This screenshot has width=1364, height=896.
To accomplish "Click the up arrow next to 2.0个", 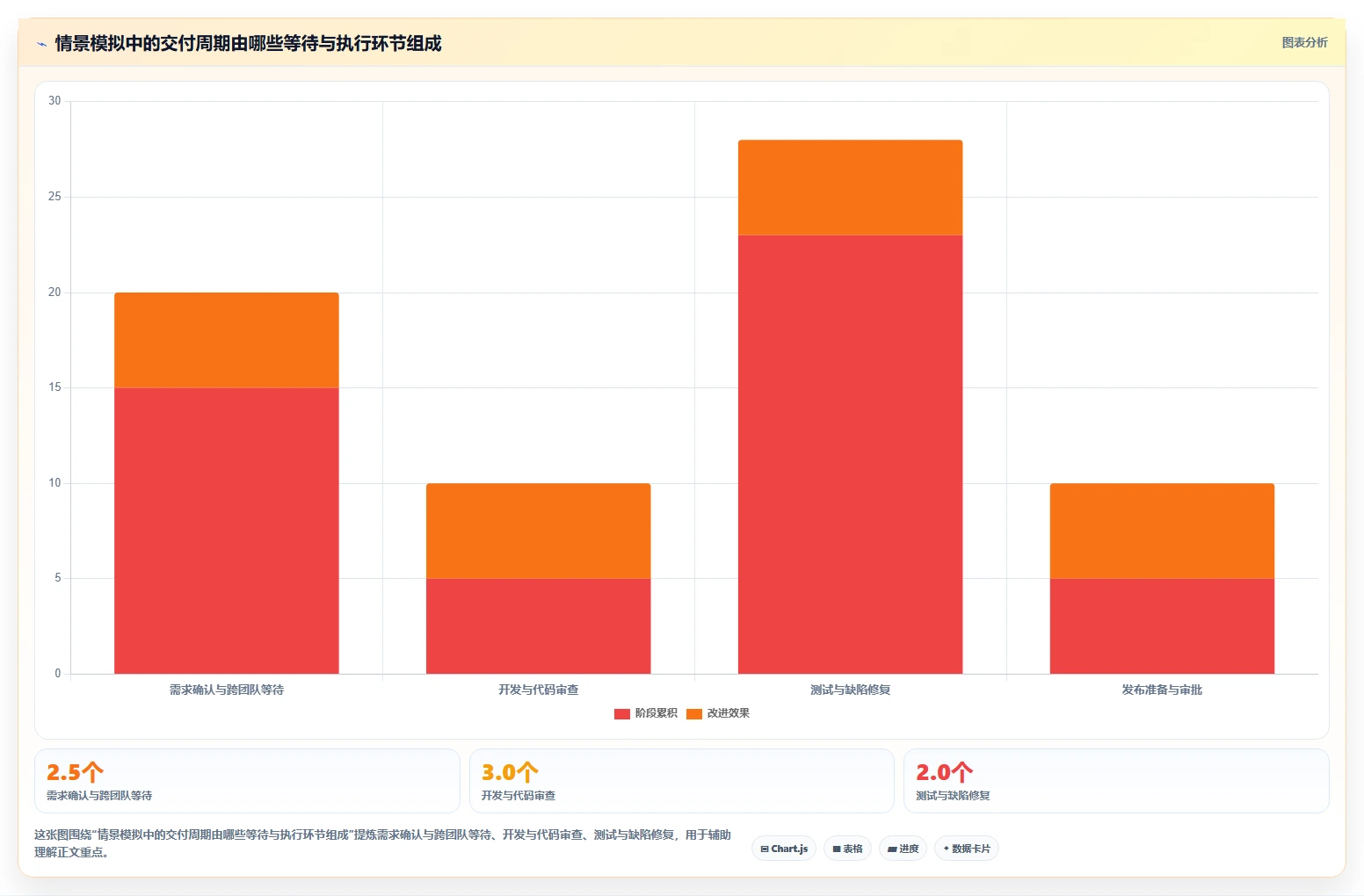I will [962, 772].
